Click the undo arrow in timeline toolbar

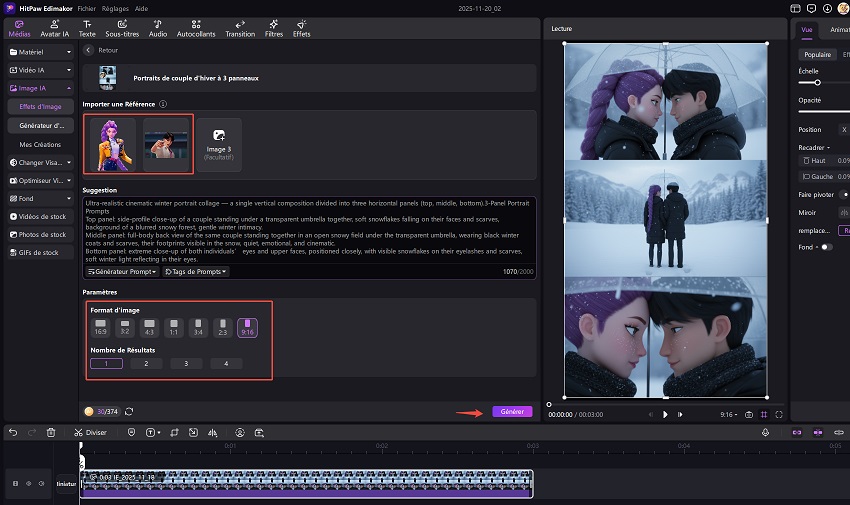click(13, 432)
